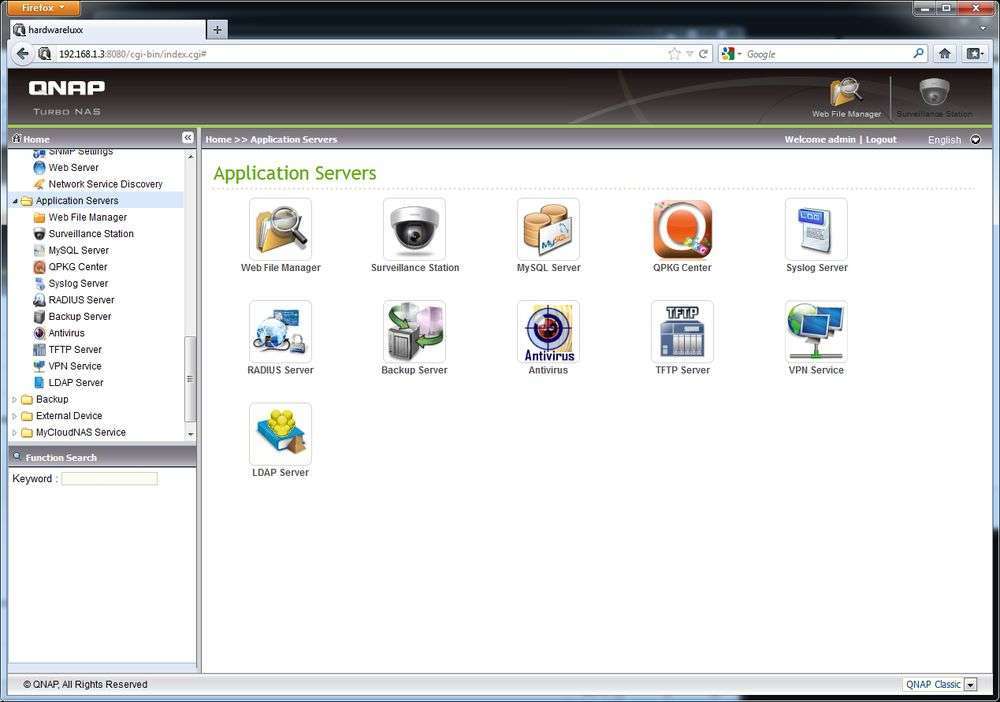Screen dimensions: 1000x702
Task: Expand the External Device folder arrow
Action: click(x=15, y=416)
